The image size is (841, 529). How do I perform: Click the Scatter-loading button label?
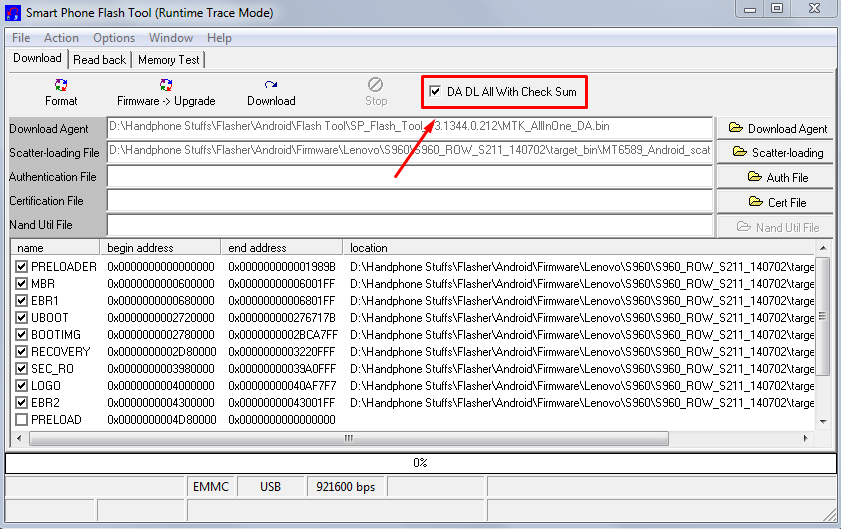(787, 153)
